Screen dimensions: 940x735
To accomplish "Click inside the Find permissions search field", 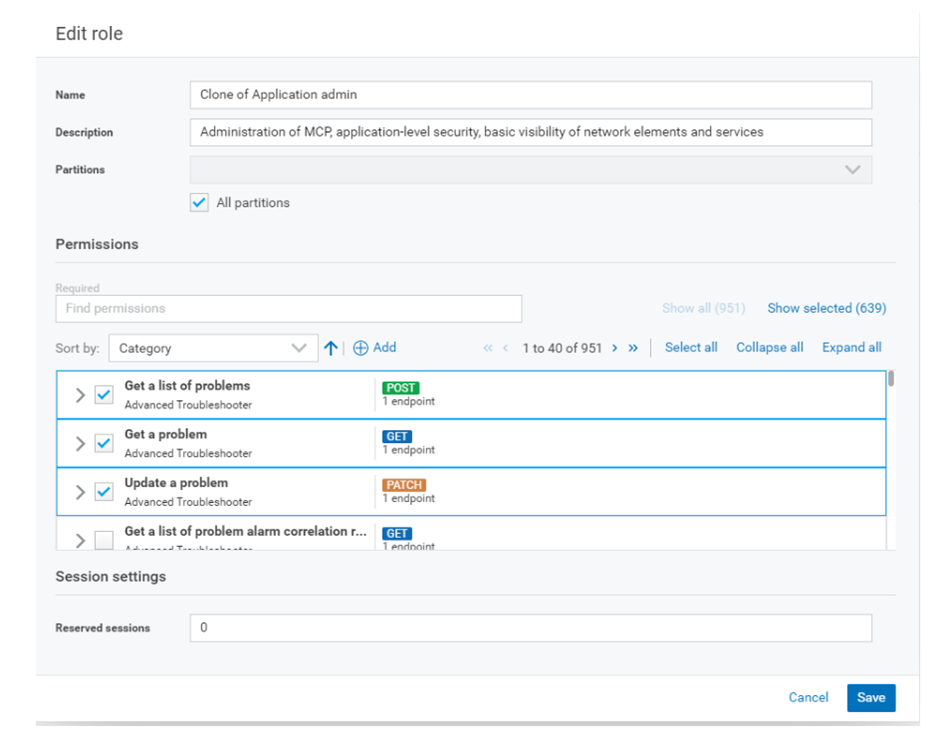I will (x=290, y=308).
